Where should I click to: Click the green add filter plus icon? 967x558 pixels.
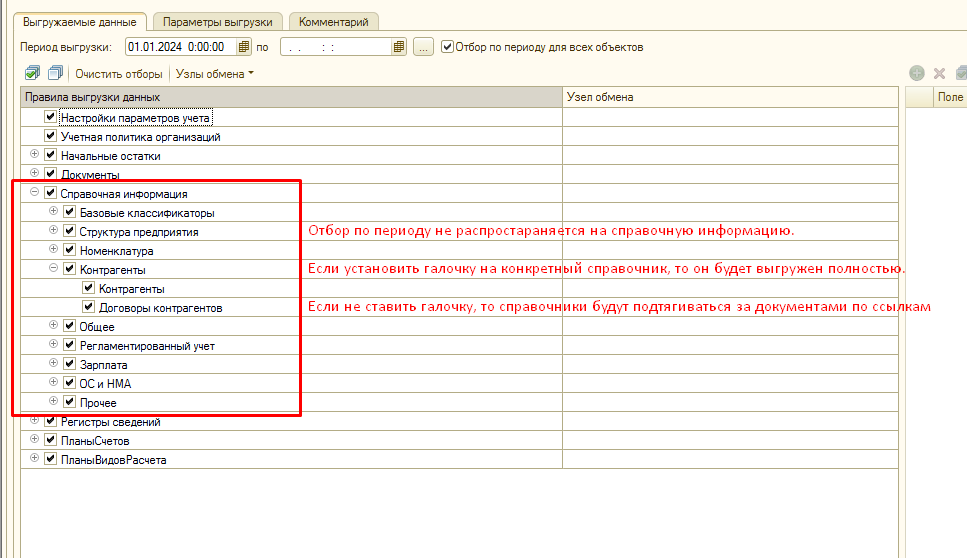pos(916,73)
